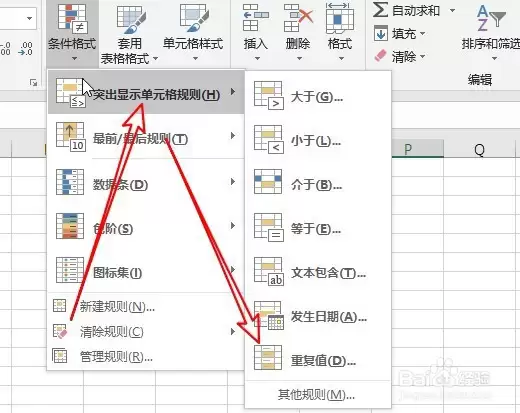520x413 pixels.
Task: Open the 格式 format cells icon
Action: tap(340, 18)
